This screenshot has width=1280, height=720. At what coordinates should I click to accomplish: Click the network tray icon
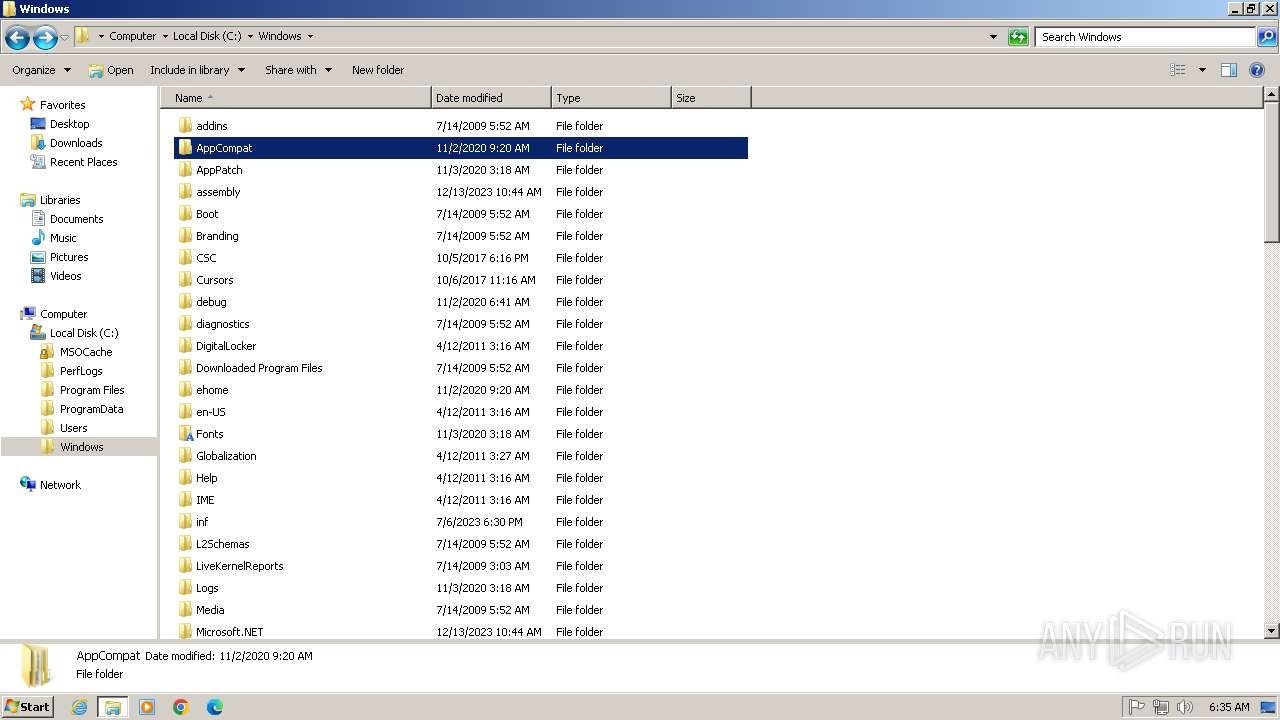(1161, 707)
